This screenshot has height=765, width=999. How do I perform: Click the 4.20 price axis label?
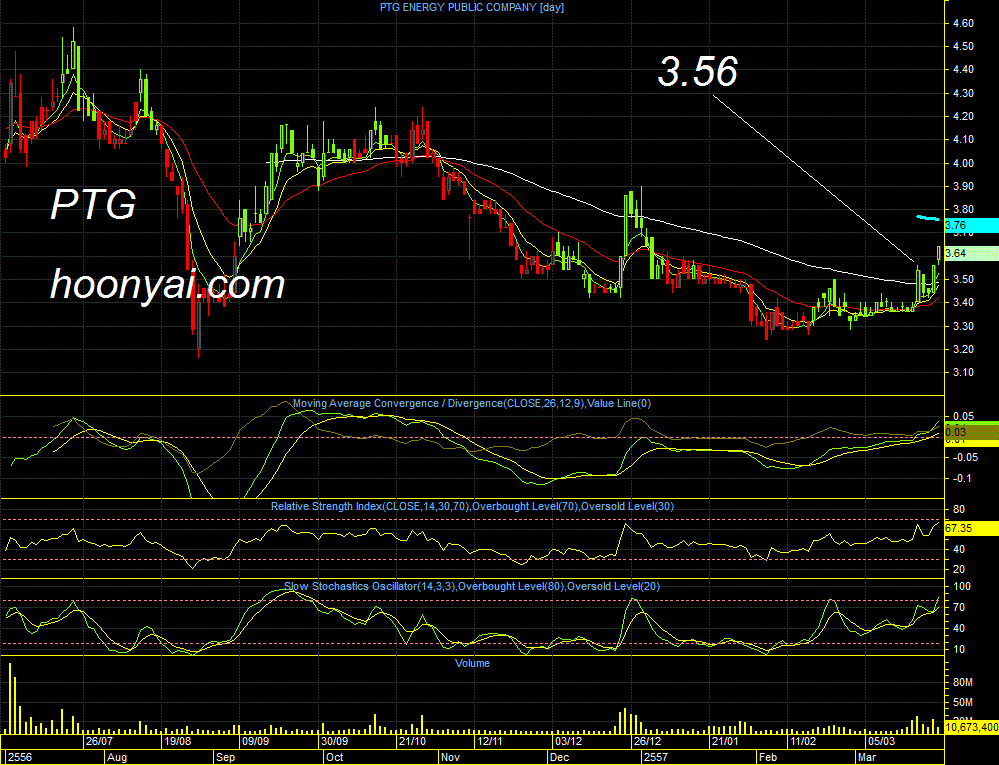pos(963,116)
